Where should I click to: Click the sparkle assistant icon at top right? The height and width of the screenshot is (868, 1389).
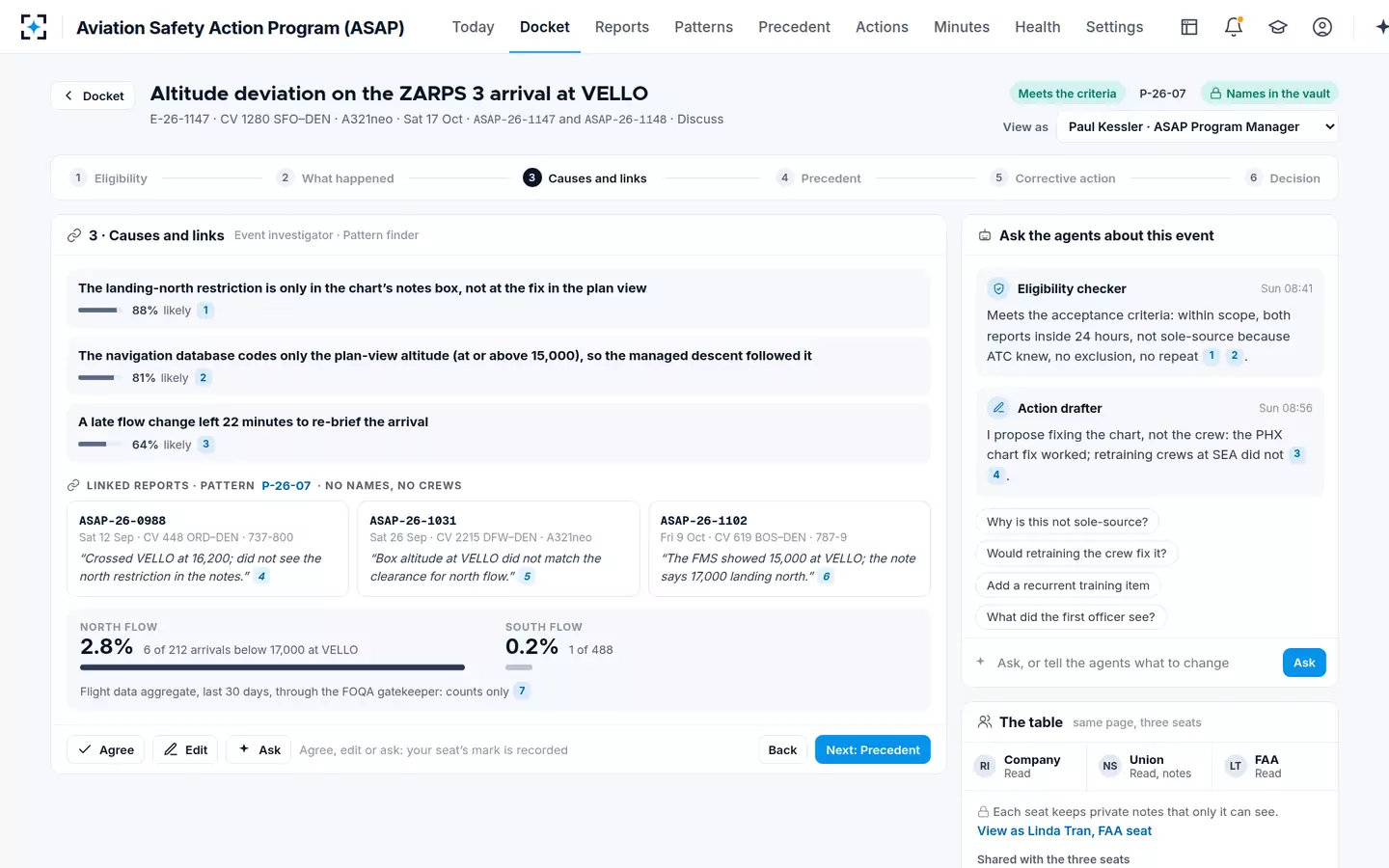pyautogui.click(x=1380, y=27)
